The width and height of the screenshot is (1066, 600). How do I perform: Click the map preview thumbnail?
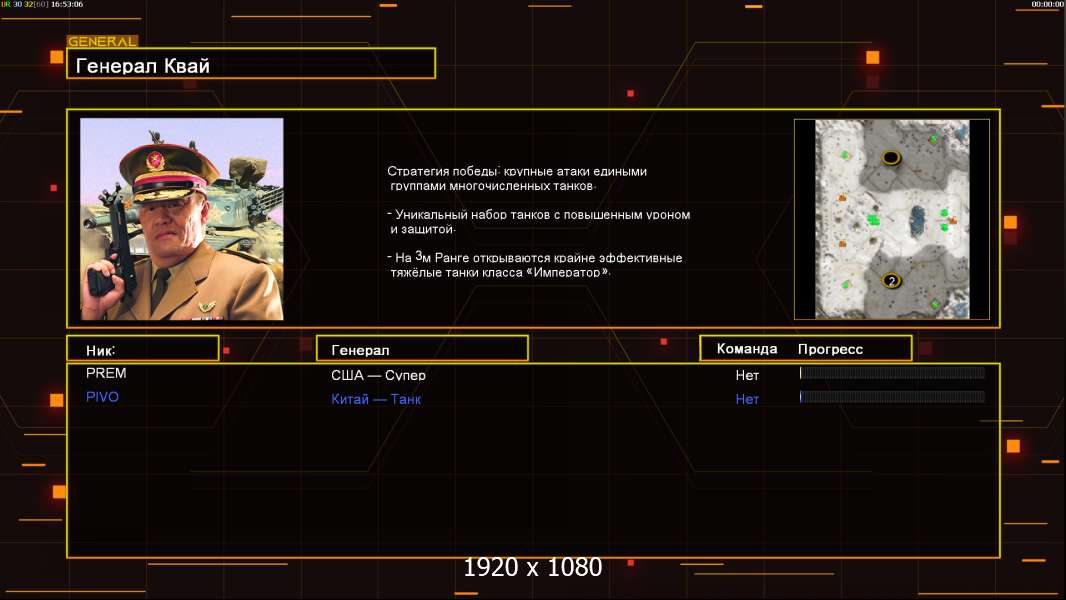pyautogui.click(x=892, y=219)
